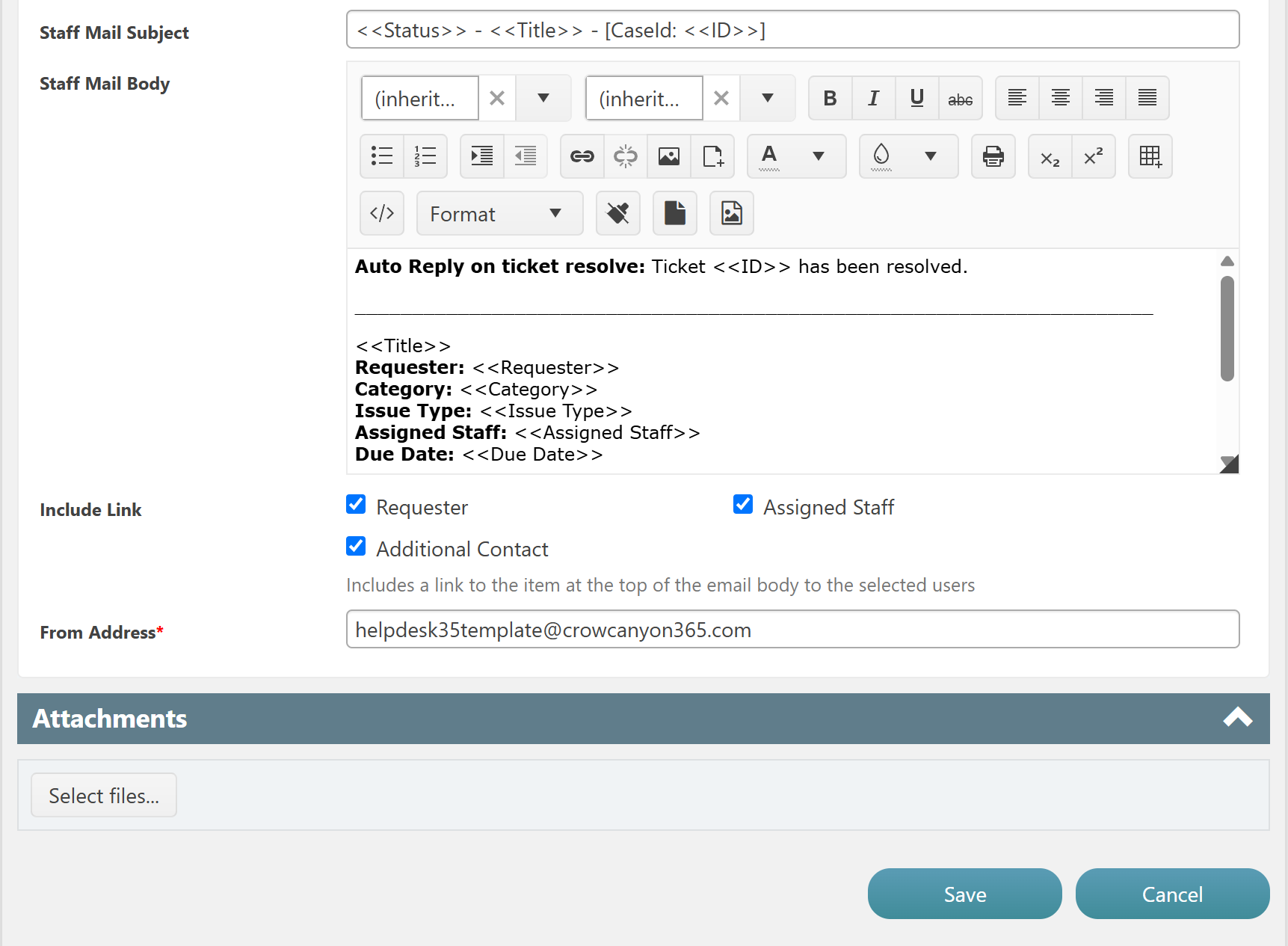1288x946 pixels.
Task: Click the insert image icon
Action: (x=668, y=156)
